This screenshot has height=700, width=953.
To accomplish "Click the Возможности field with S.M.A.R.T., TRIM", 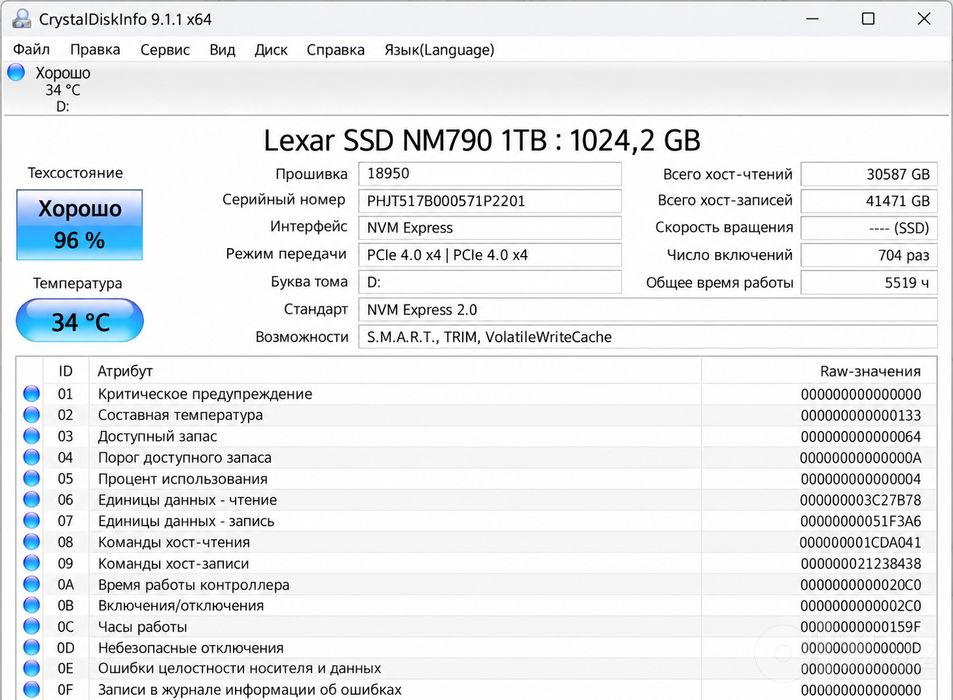I will (648, 337).
